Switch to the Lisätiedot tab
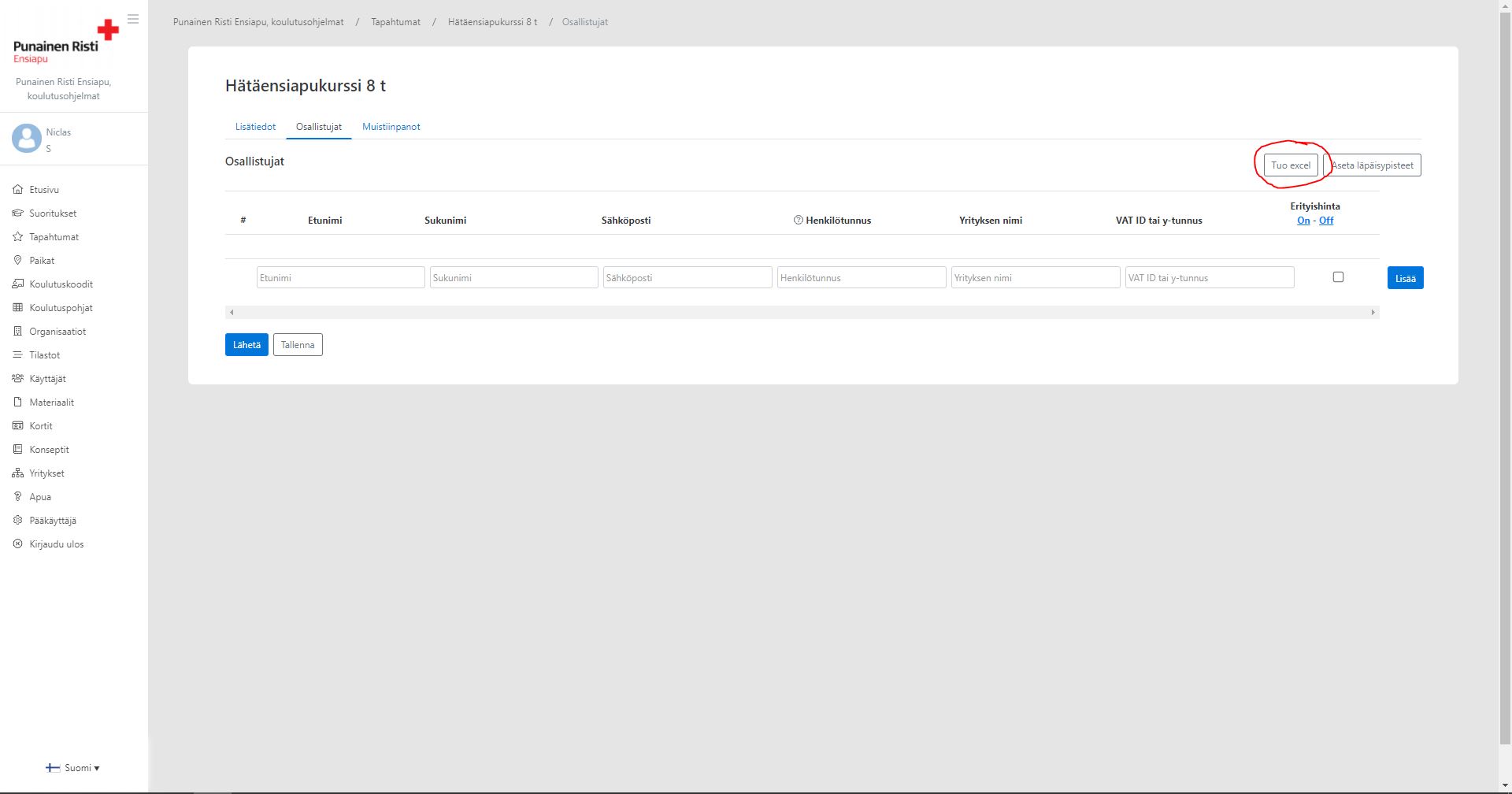 pyautogui.click(x=255, y=127)
